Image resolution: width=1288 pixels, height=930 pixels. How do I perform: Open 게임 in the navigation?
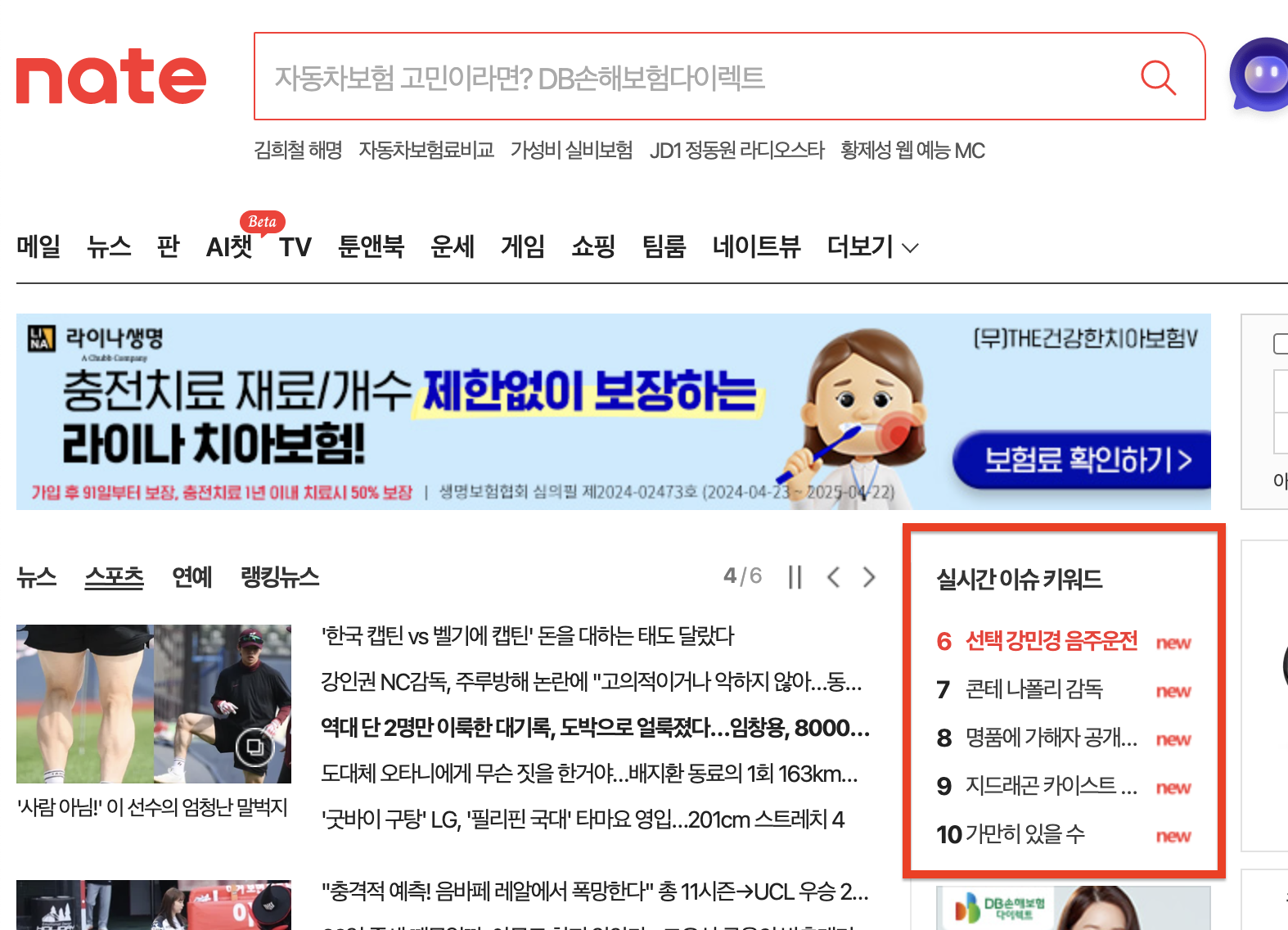523,246
